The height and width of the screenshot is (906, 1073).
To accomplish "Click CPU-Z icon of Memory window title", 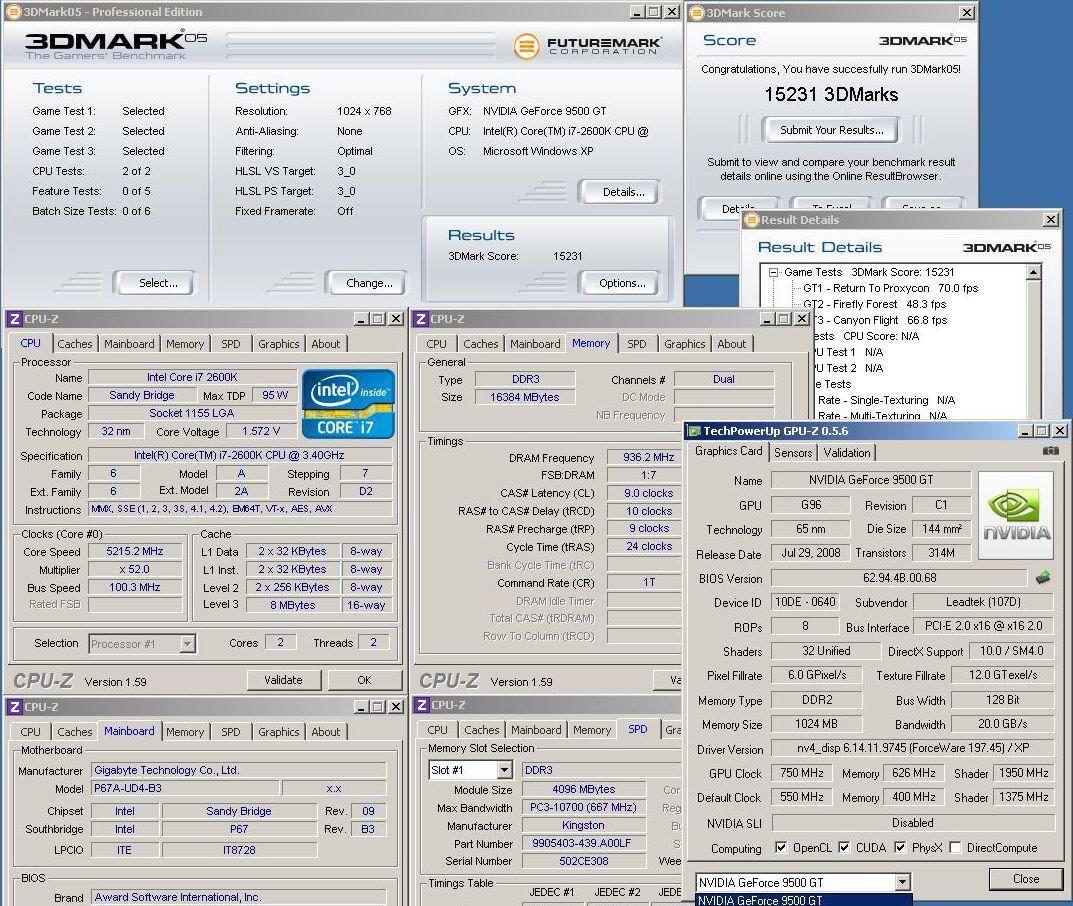I will [421, 319].
